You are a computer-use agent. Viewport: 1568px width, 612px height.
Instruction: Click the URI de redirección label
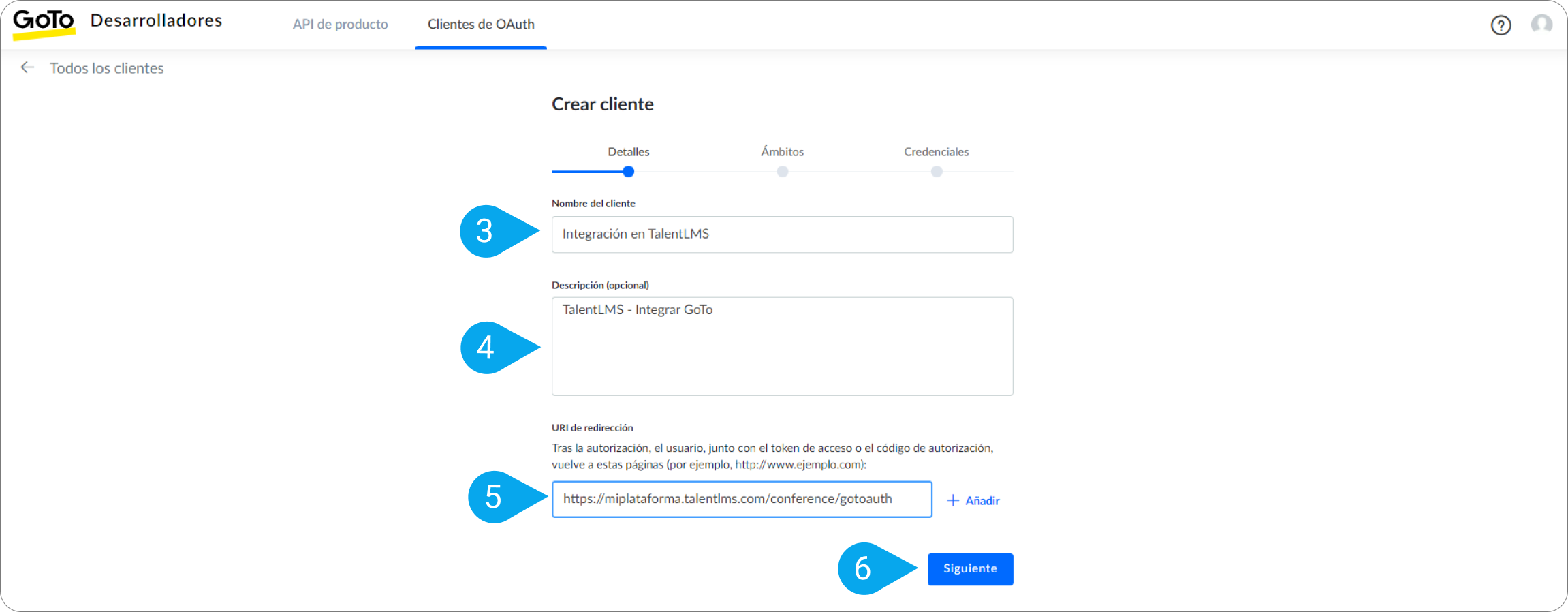coord(593,427)
